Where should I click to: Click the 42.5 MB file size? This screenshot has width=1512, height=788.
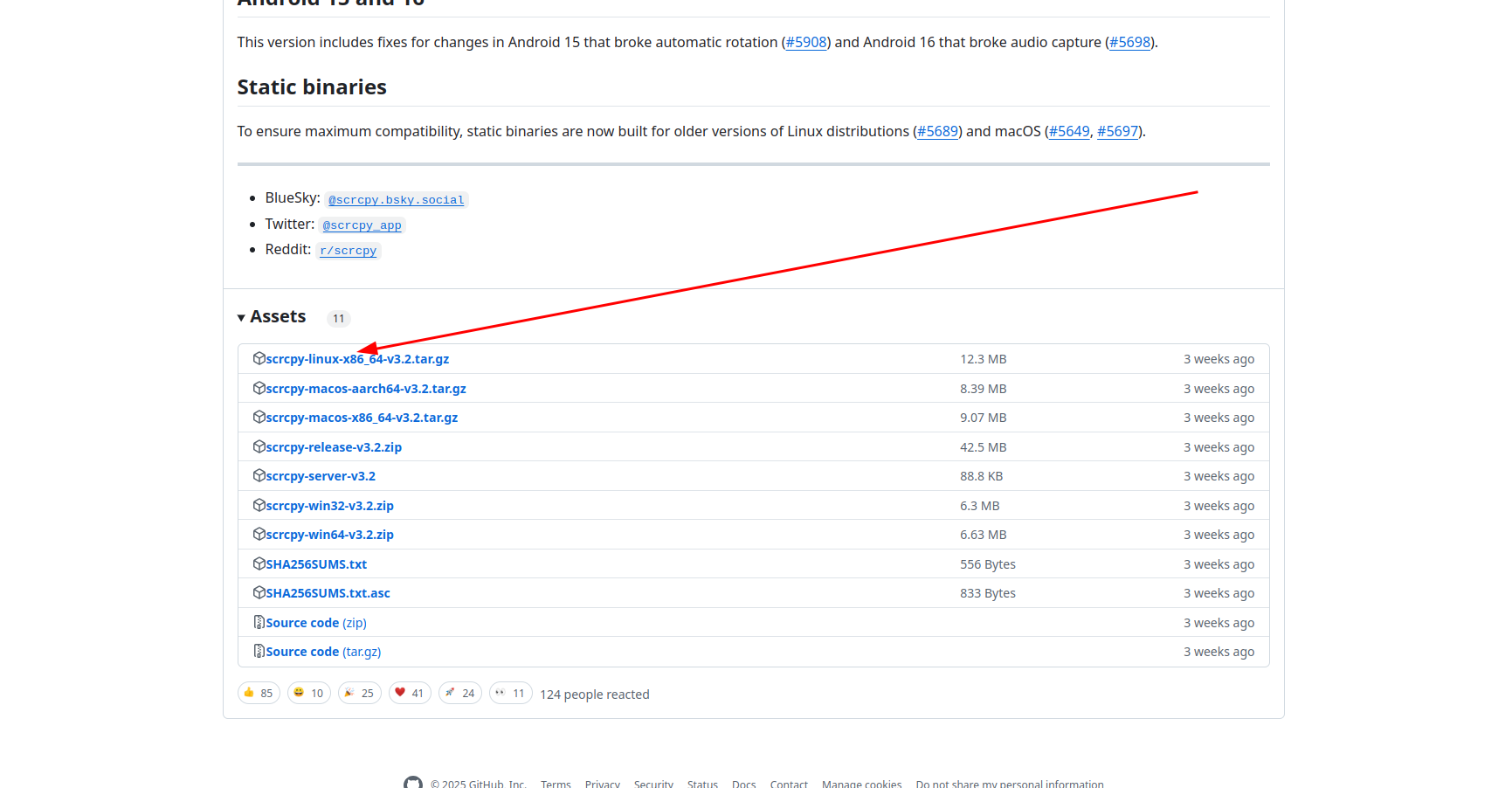(984, 447)
